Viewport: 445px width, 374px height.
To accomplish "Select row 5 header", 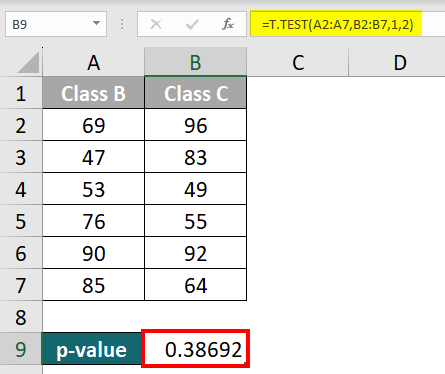I will coord(21,221).
